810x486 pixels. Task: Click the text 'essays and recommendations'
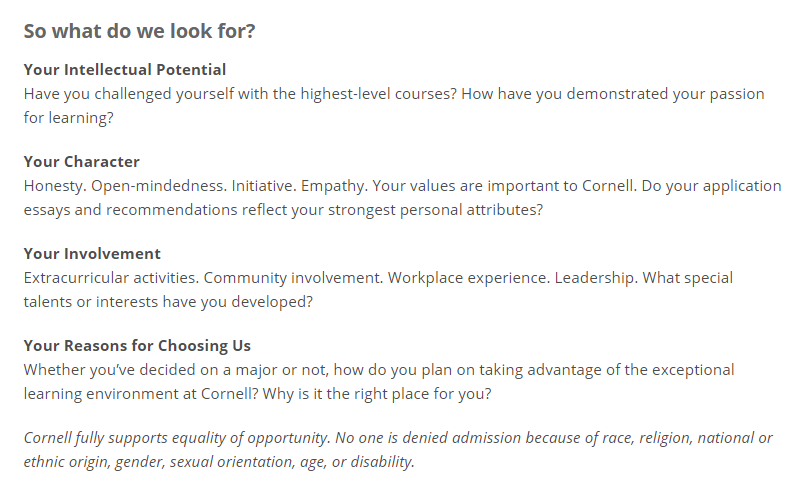[x=130, y=210]
